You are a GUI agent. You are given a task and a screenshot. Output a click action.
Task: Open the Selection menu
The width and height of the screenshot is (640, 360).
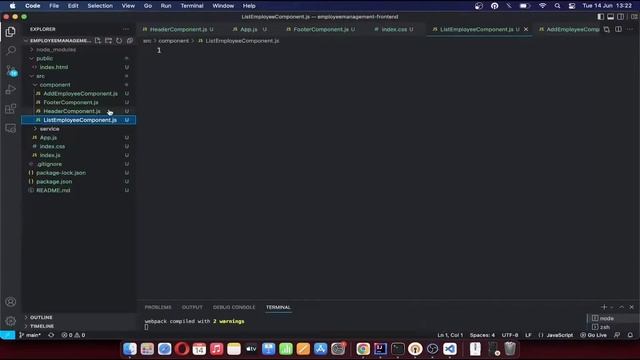click(100, 6)
